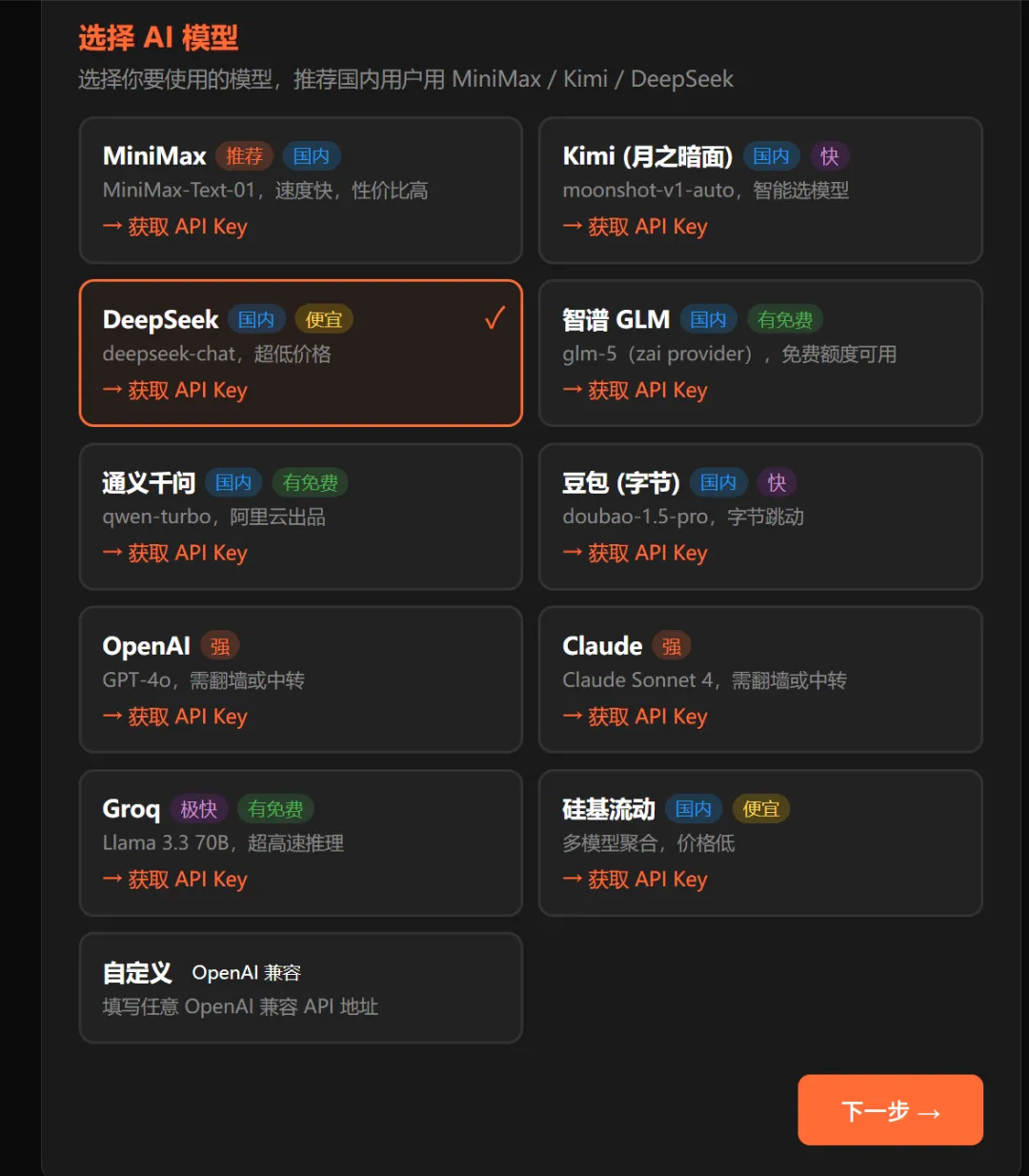Select the Groq model card

[301, 842]
